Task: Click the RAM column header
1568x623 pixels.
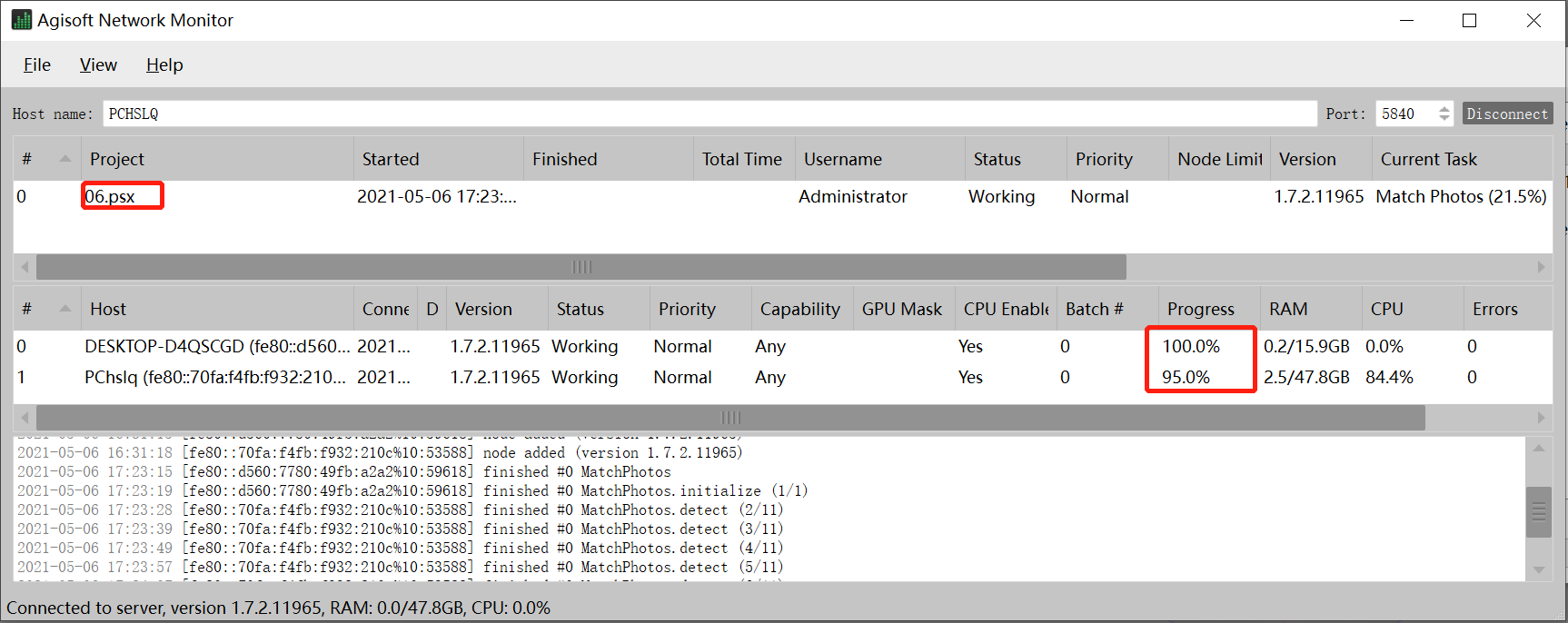Action: [x=1311, y=309]
